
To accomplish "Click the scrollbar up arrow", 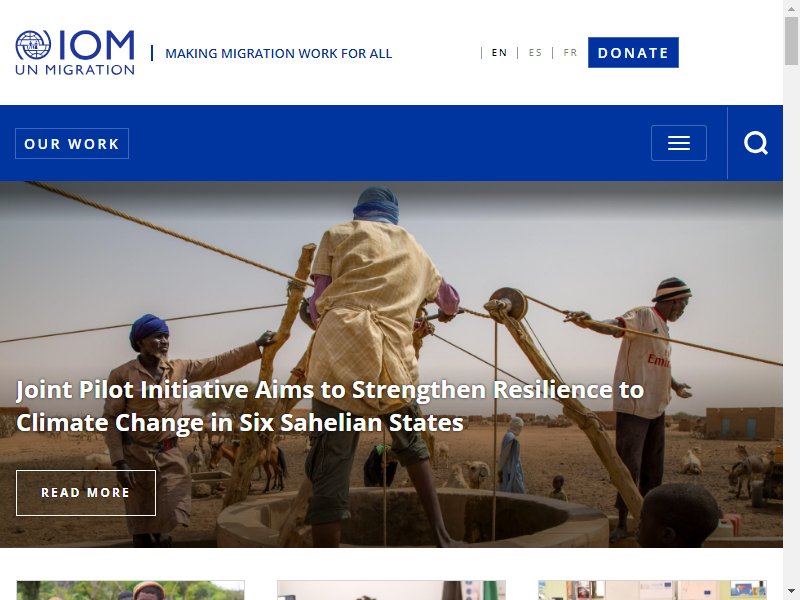I will tap(791, 8).
